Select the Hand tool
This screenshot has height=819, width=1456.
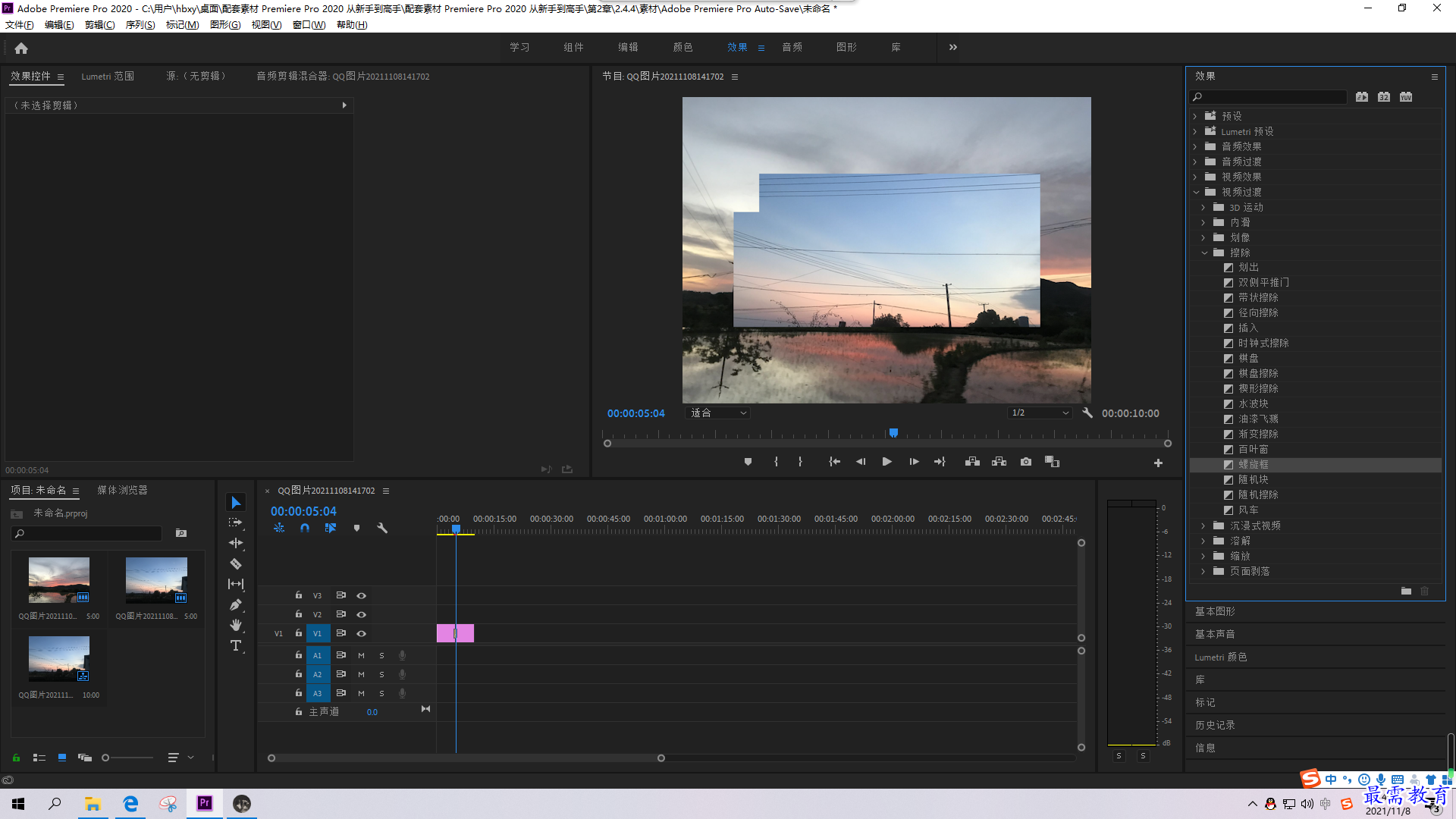236,625
